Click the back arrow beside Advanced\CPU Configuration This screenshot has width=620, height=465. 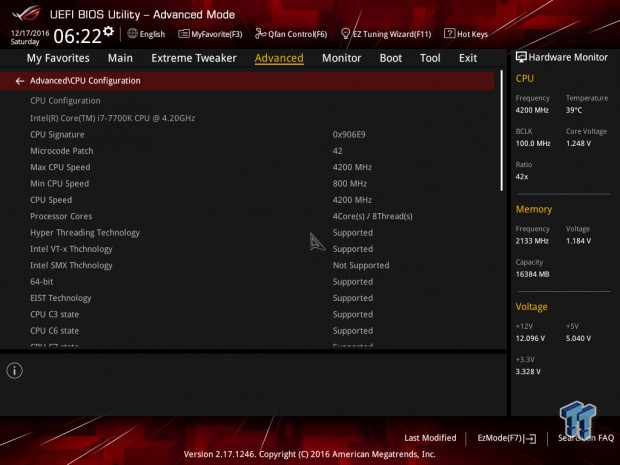point(20,81)
